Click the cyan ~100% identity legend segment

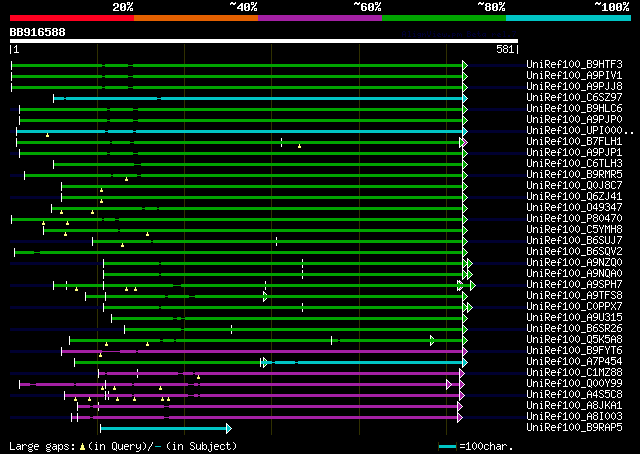tap(569, 18)
